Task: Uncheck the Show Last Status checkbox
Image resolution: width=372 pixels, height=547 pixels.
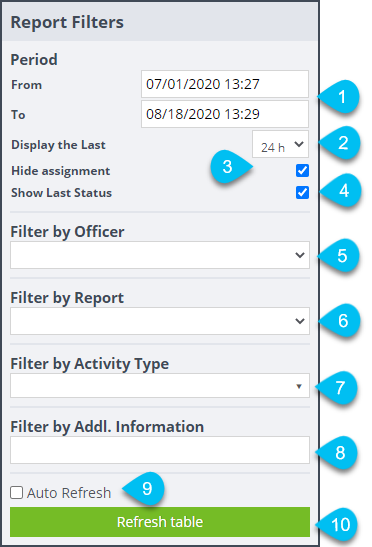Action: click(302, 193)
